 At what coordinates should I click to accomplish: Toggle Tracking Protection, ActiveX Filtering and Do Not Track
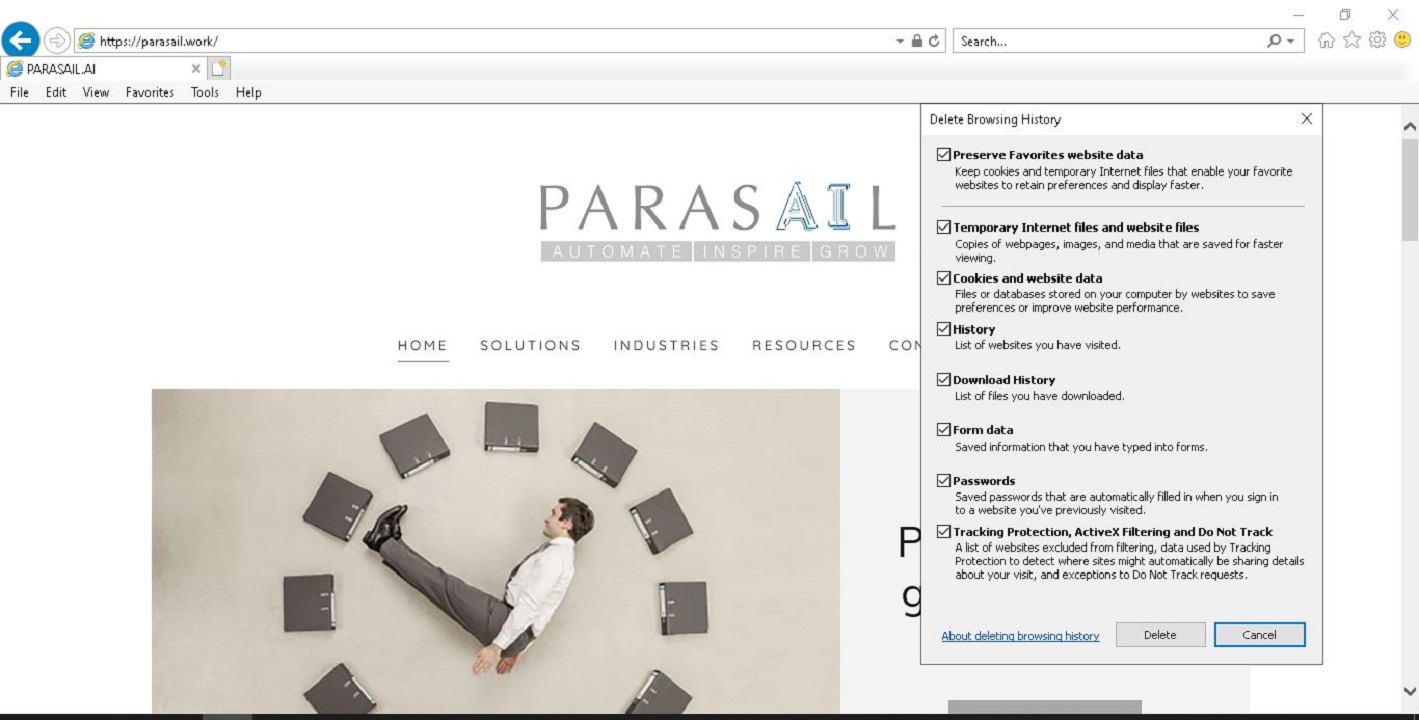tap(943, 532)
